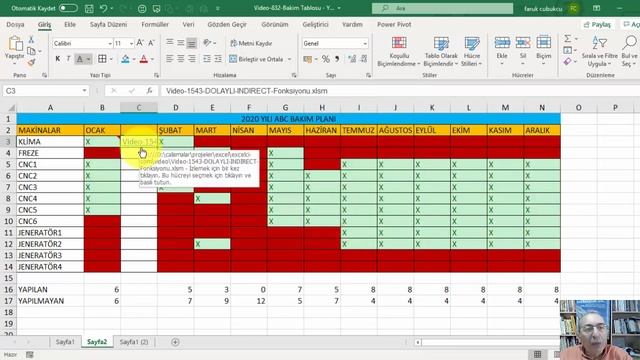Open the Hizalama dialog launcher
640x360 pixels.
pos(294,76)
